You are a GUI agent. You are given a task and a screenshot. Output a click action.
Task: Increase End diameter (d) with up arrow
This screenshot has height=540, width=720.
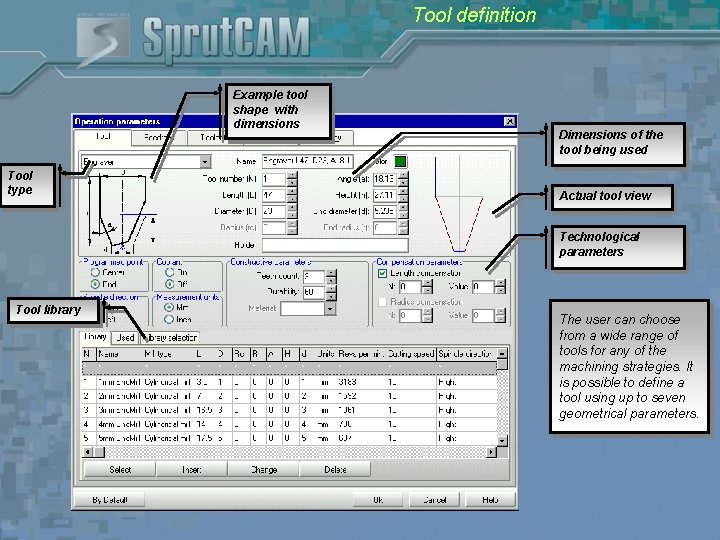coord(403,208)
